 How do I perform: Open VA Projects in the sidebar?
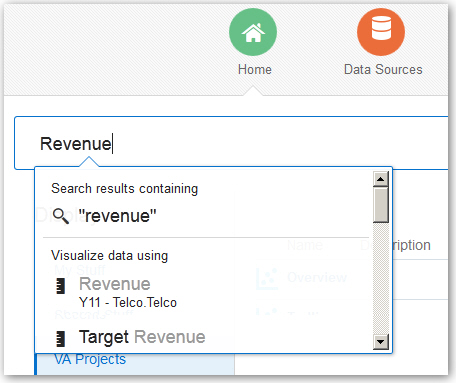90,359
